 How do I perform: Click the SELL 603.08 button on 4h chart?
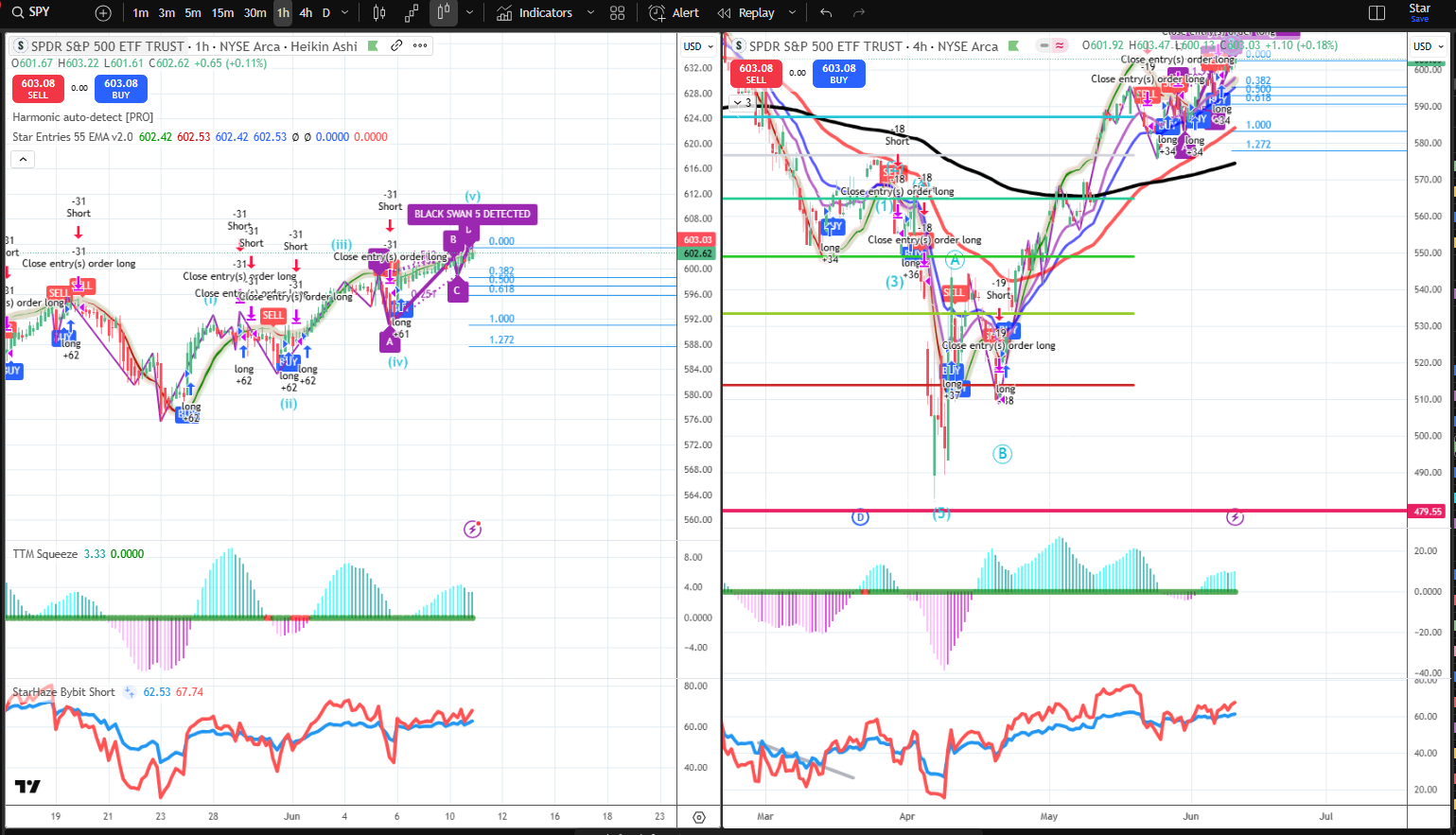click(756, 74)
